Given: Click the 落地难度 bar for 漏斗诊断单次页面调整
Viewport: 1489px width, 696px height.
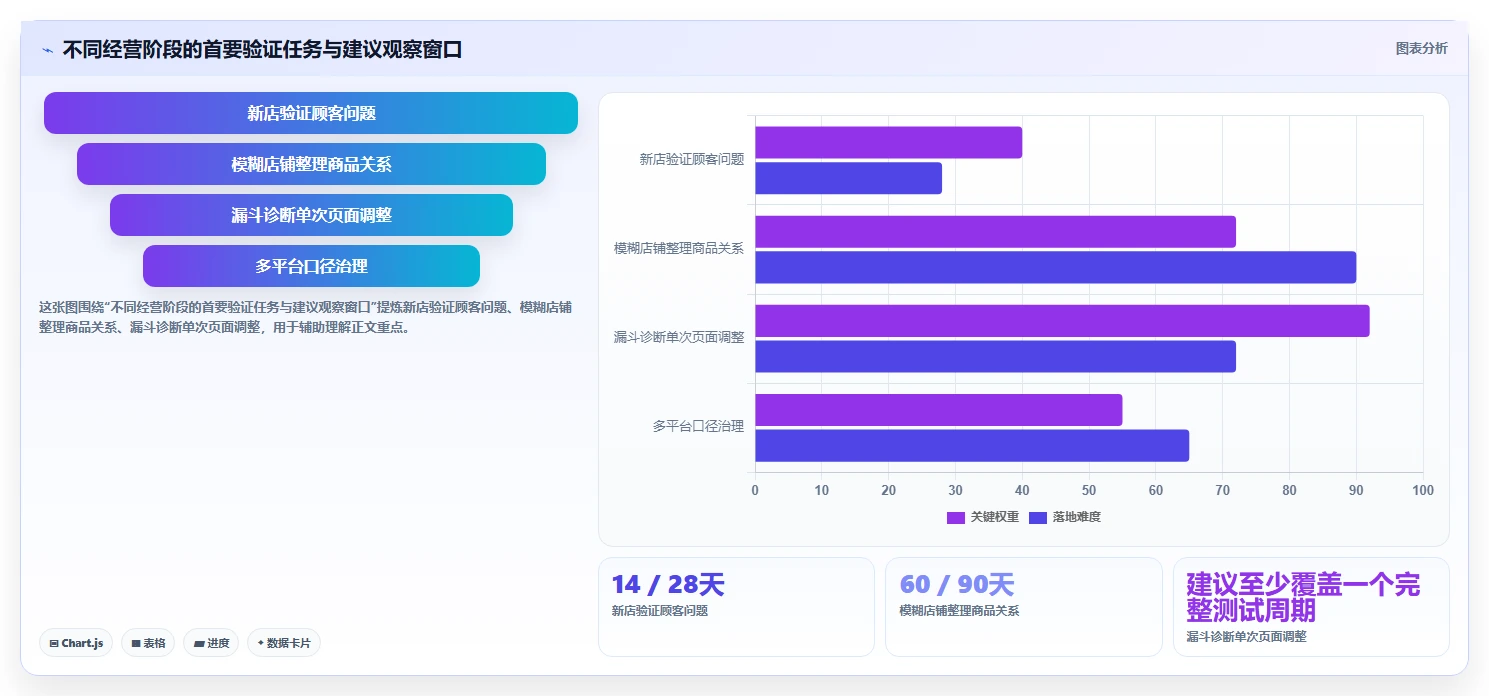Looking at the screenshot, I should click(x=995, y=356).
